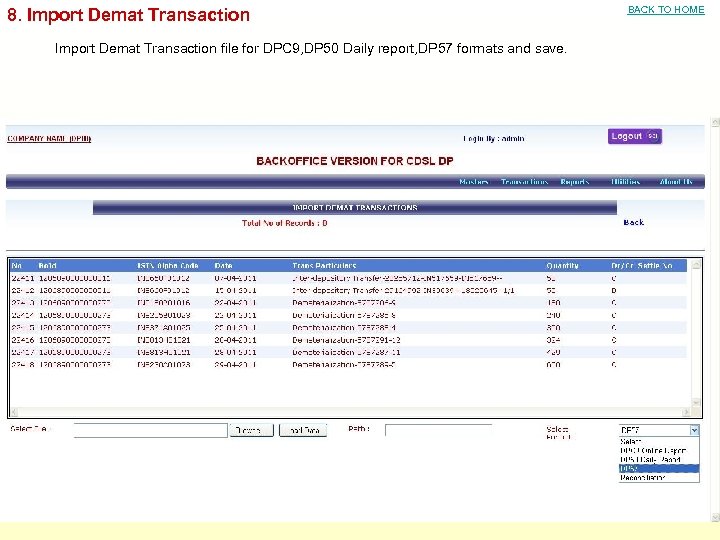Click the page scrollbar up arrow

[715, 122]
